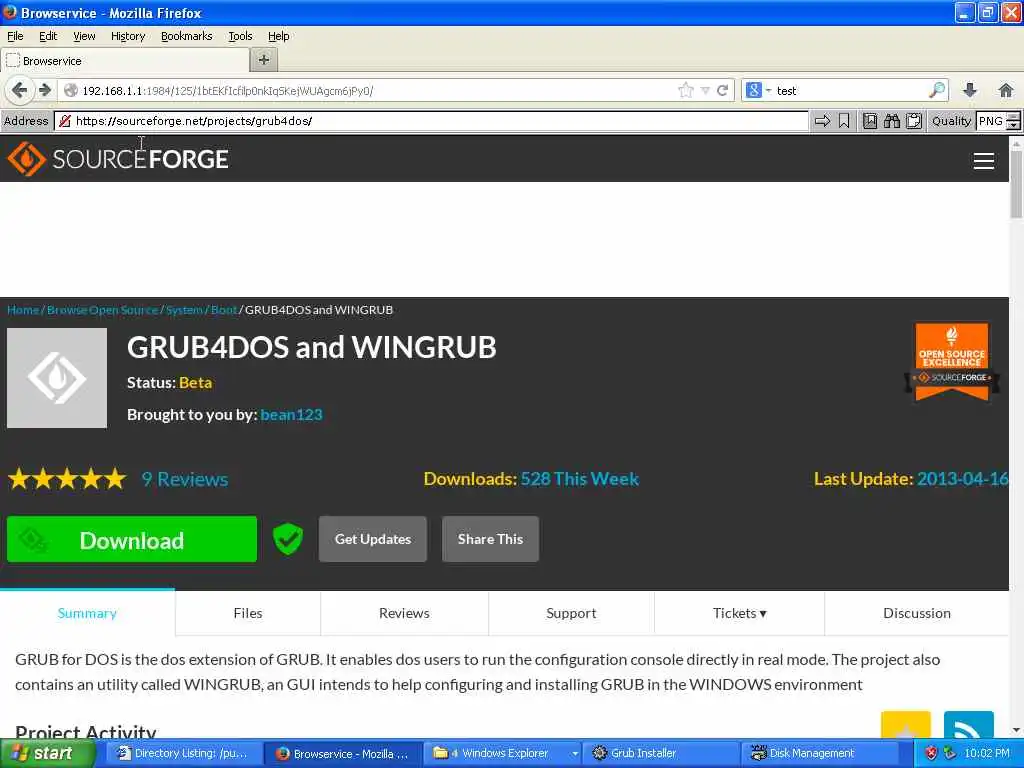Open the Tools menu
The height and width of the screenshot is (768, 1024).
coord(240,36)
